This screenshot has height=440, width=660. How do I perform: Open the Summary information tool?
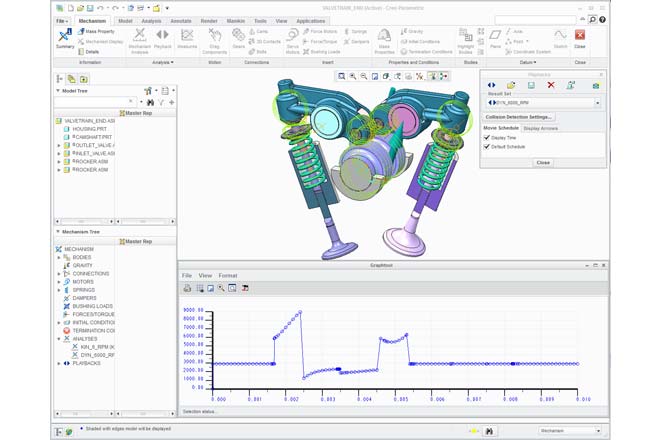click(65, 39)
